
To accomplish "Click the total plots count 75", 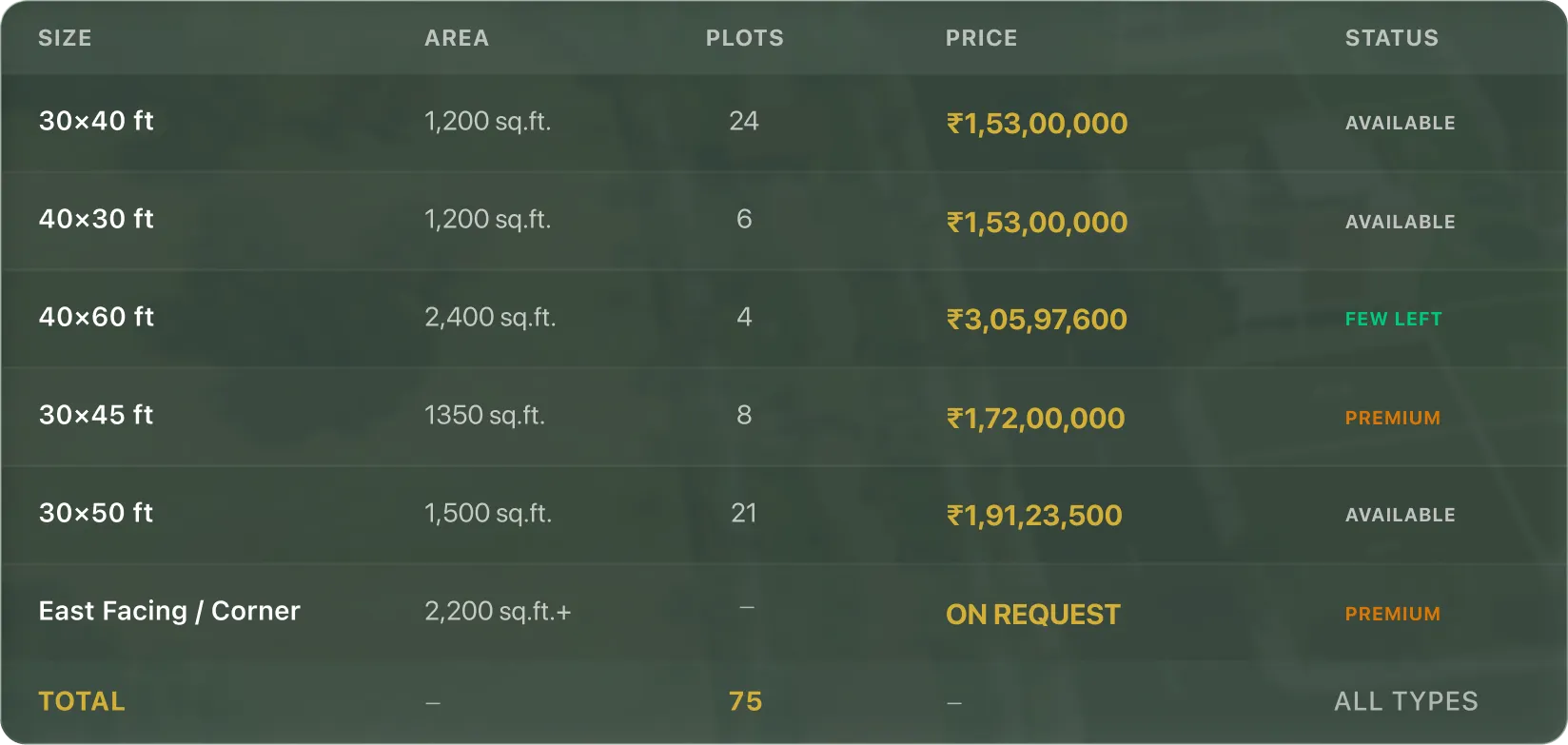I will (746, 701).
